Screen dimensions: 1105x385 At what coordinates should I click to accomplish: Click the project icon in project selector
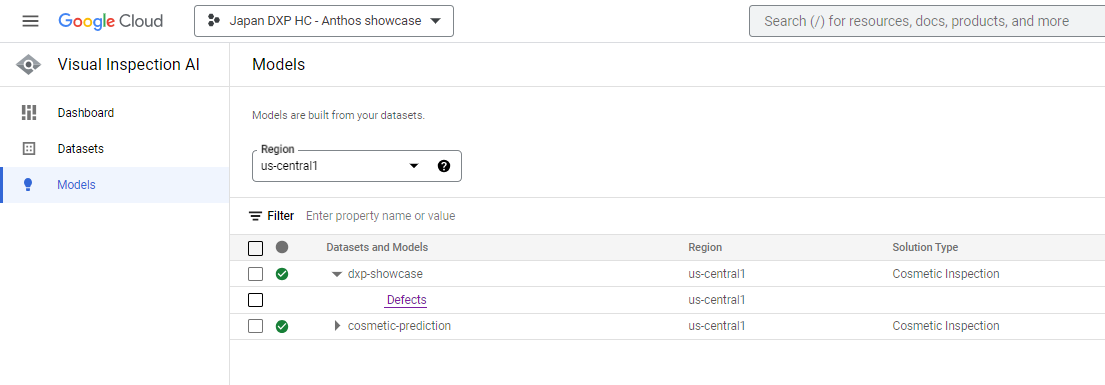point(214,21)
